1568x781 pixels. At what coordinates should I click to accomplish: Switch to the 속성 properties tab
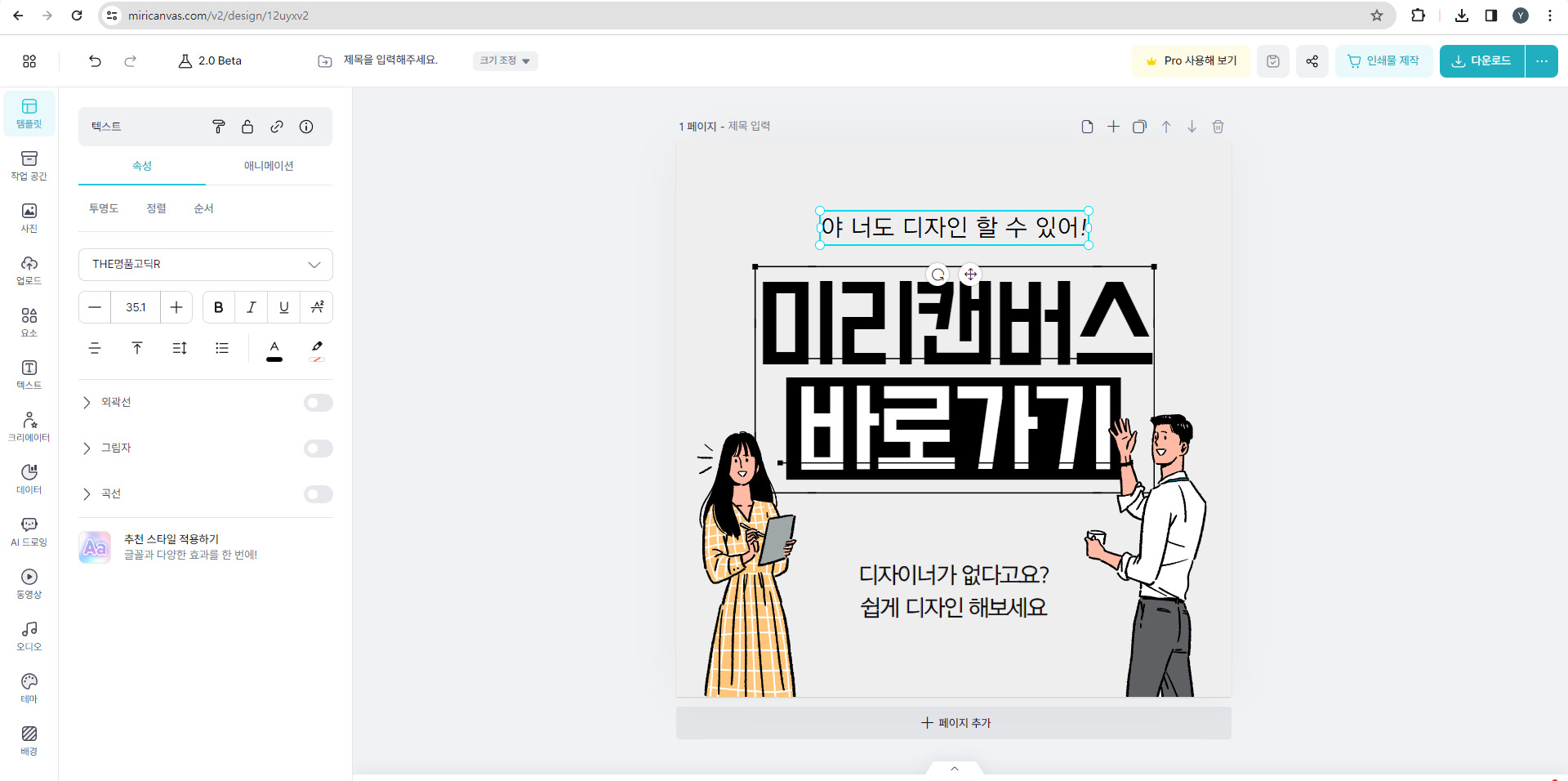(x=142, y=166)
